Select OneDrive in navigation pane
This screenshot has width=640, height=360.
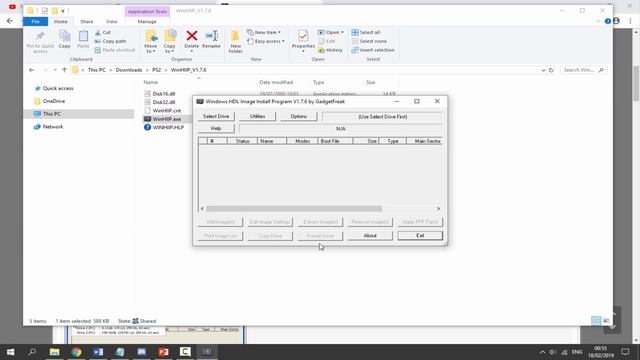point(53,101)
